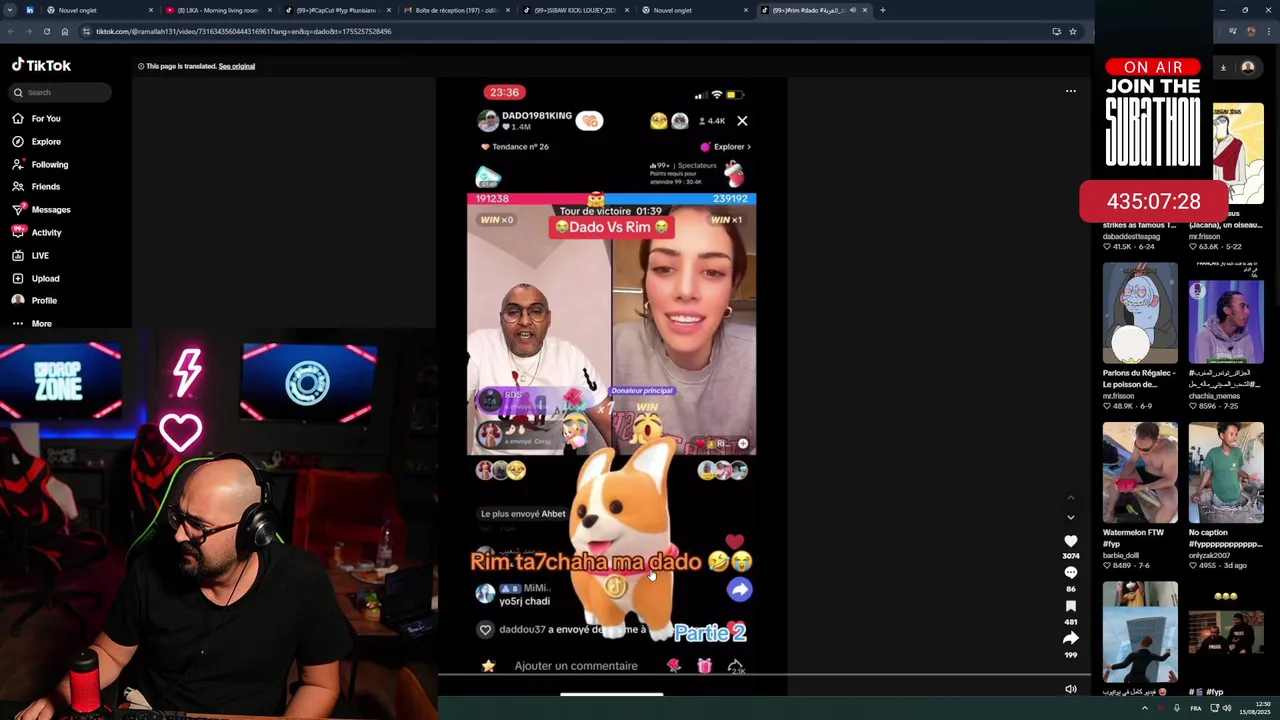Click the neon heart icon
Viewport: 1280px width, 720px height.
[181, 433]
